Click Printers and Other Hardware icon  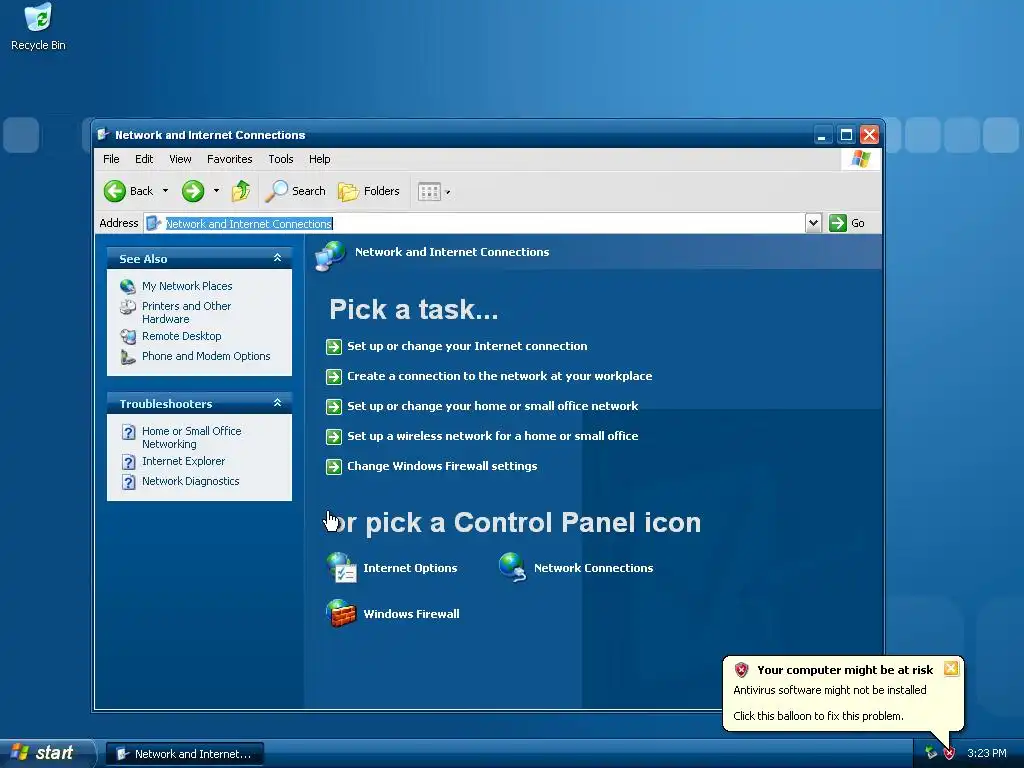pyautogui.click(x=128, y=307)
